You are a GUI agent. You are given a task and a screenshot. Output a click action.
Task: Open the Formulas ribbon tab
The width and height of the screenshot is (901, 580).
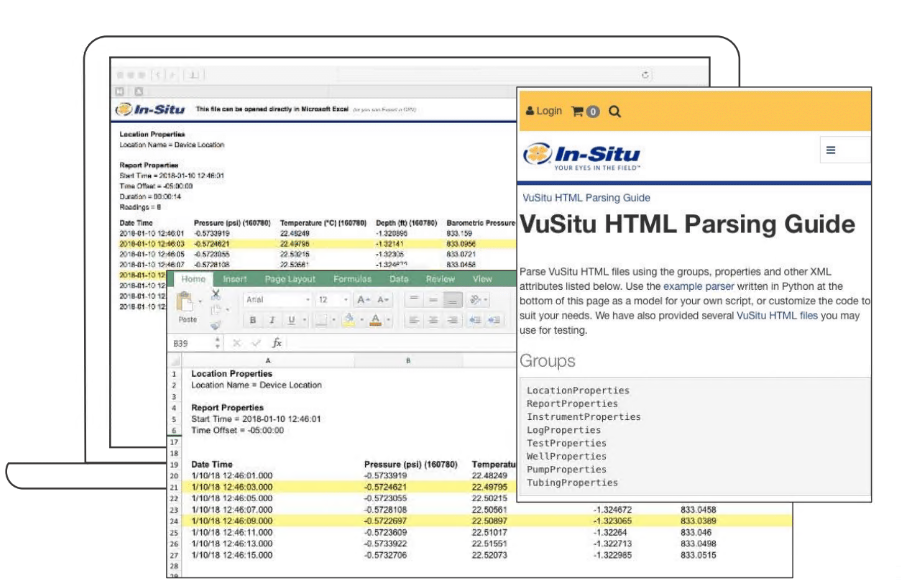click(352, 279)
